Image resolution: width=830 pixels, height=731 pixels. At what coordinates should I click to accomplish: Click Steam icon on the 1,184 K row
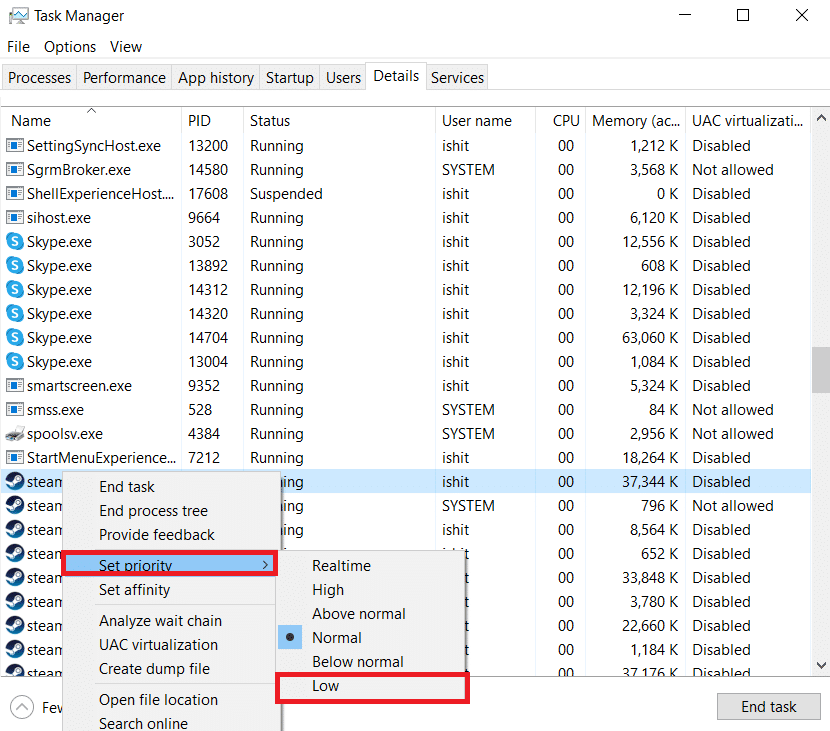pos(15,649)
